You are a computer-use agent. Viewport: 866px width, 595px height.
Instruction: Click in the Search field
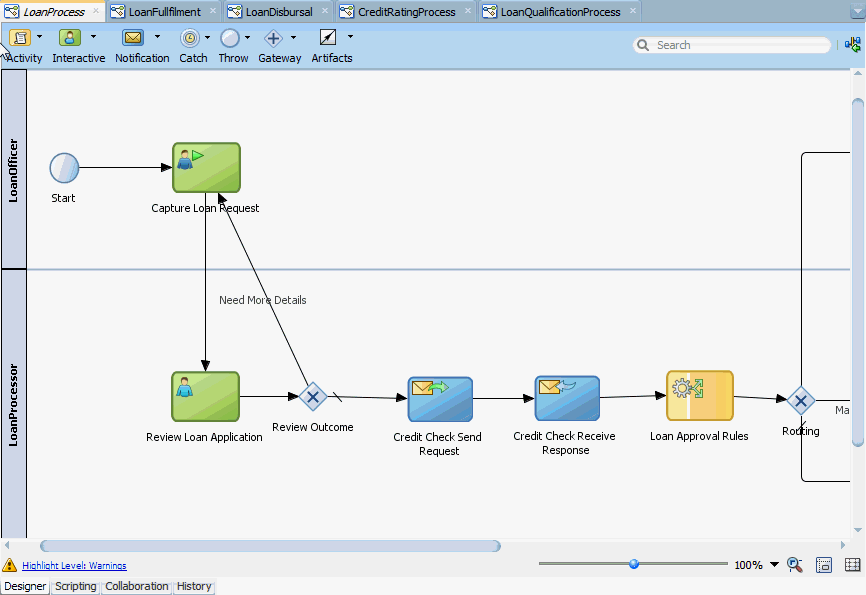click(732, 45)
